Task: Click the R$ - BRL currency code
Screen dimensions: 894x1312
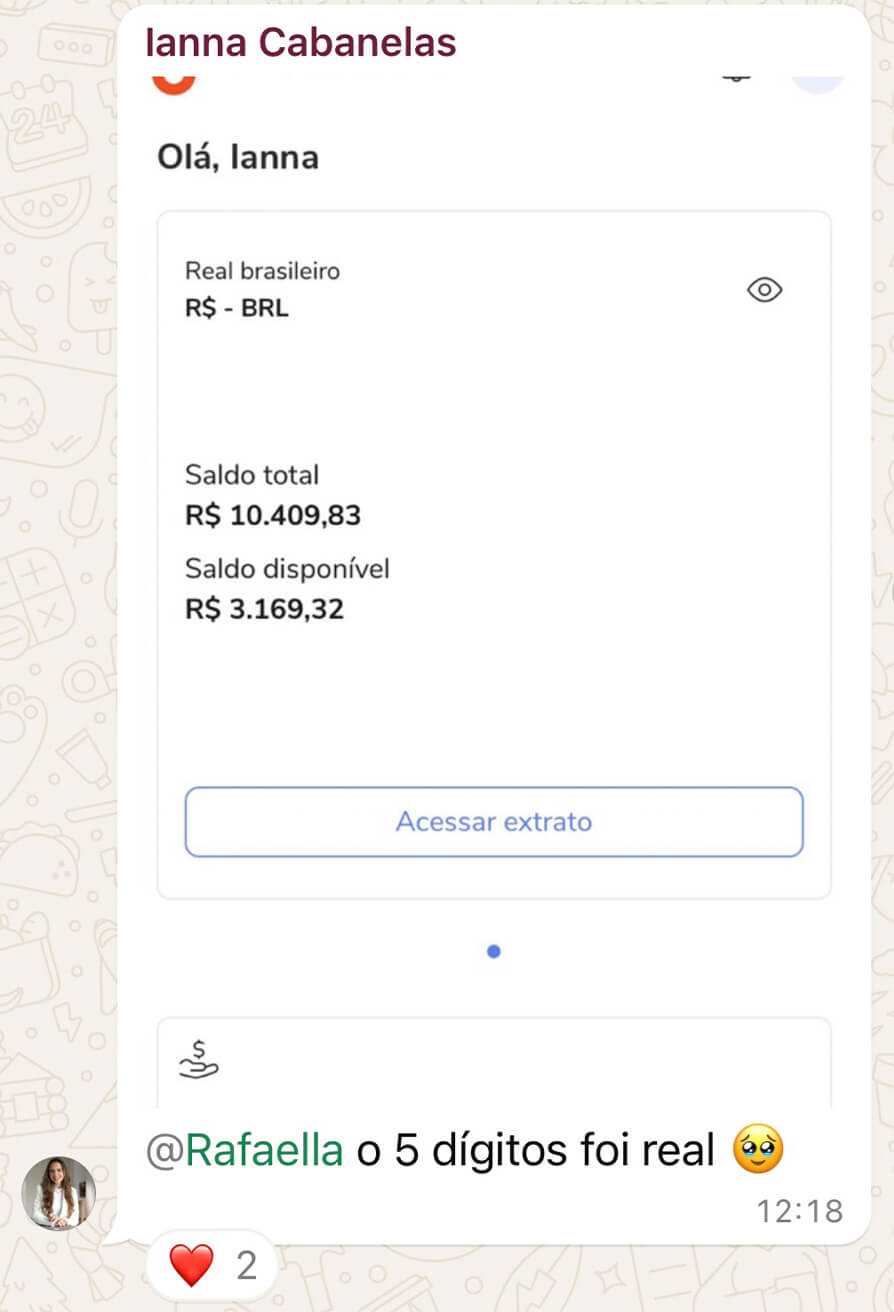Action: coord(237,308)
